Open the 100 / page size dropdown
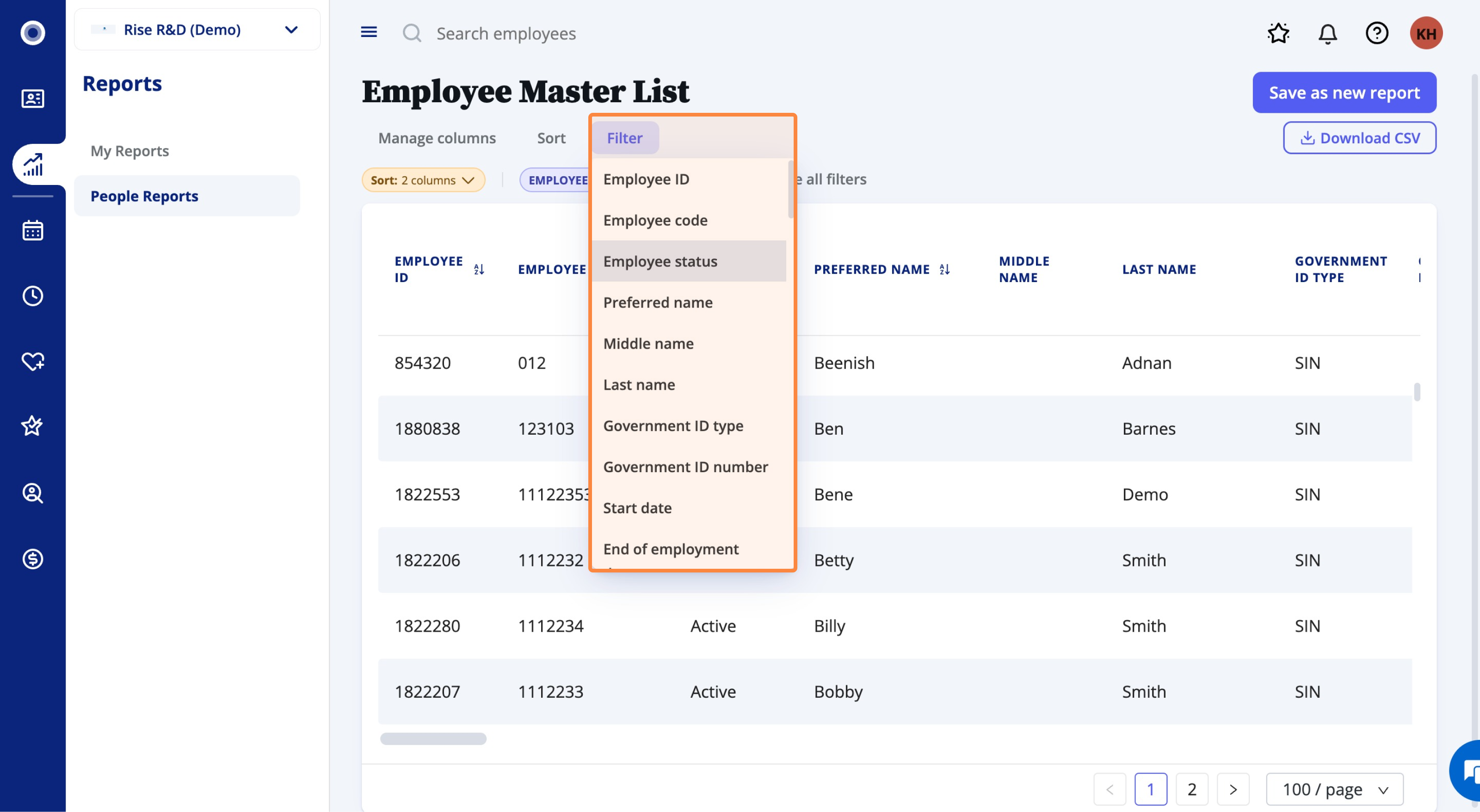The height and width of the screenshot is (812, 1480). 1334,790
